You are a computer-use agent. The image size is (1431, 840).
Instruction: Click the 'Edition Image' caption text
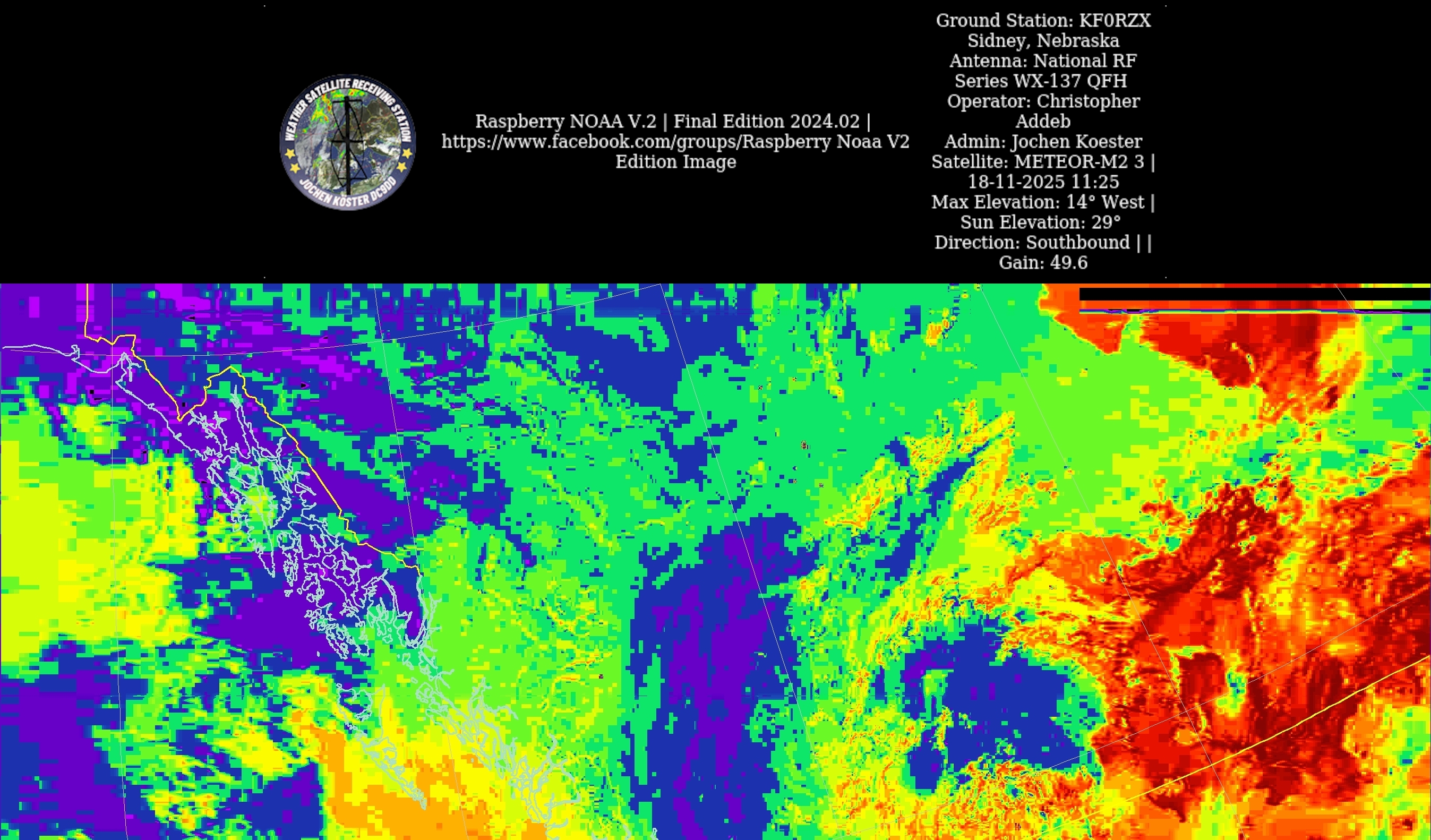[675, 162]
